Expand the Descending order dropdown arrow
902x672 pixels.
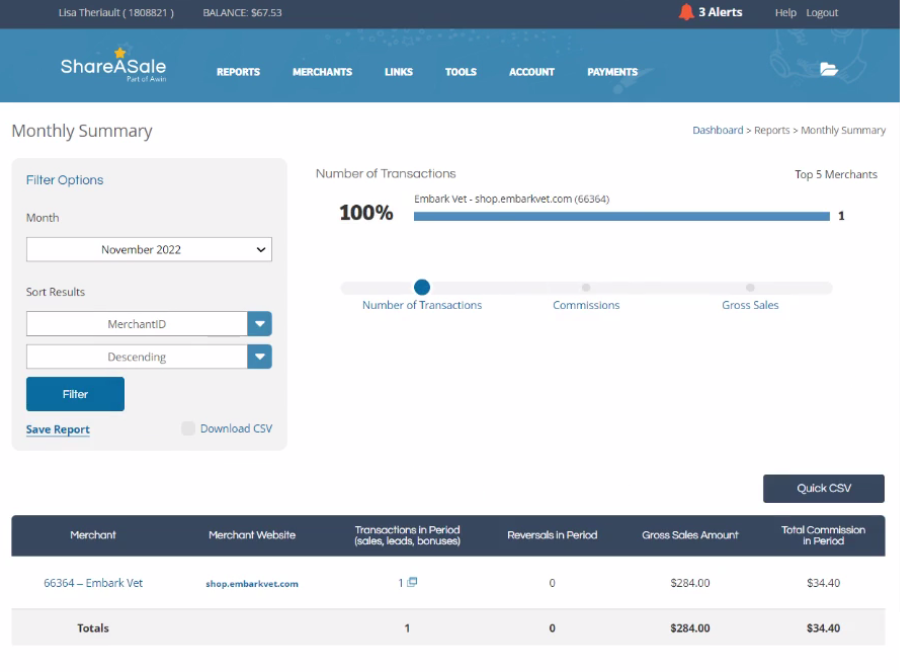[259, 357]
